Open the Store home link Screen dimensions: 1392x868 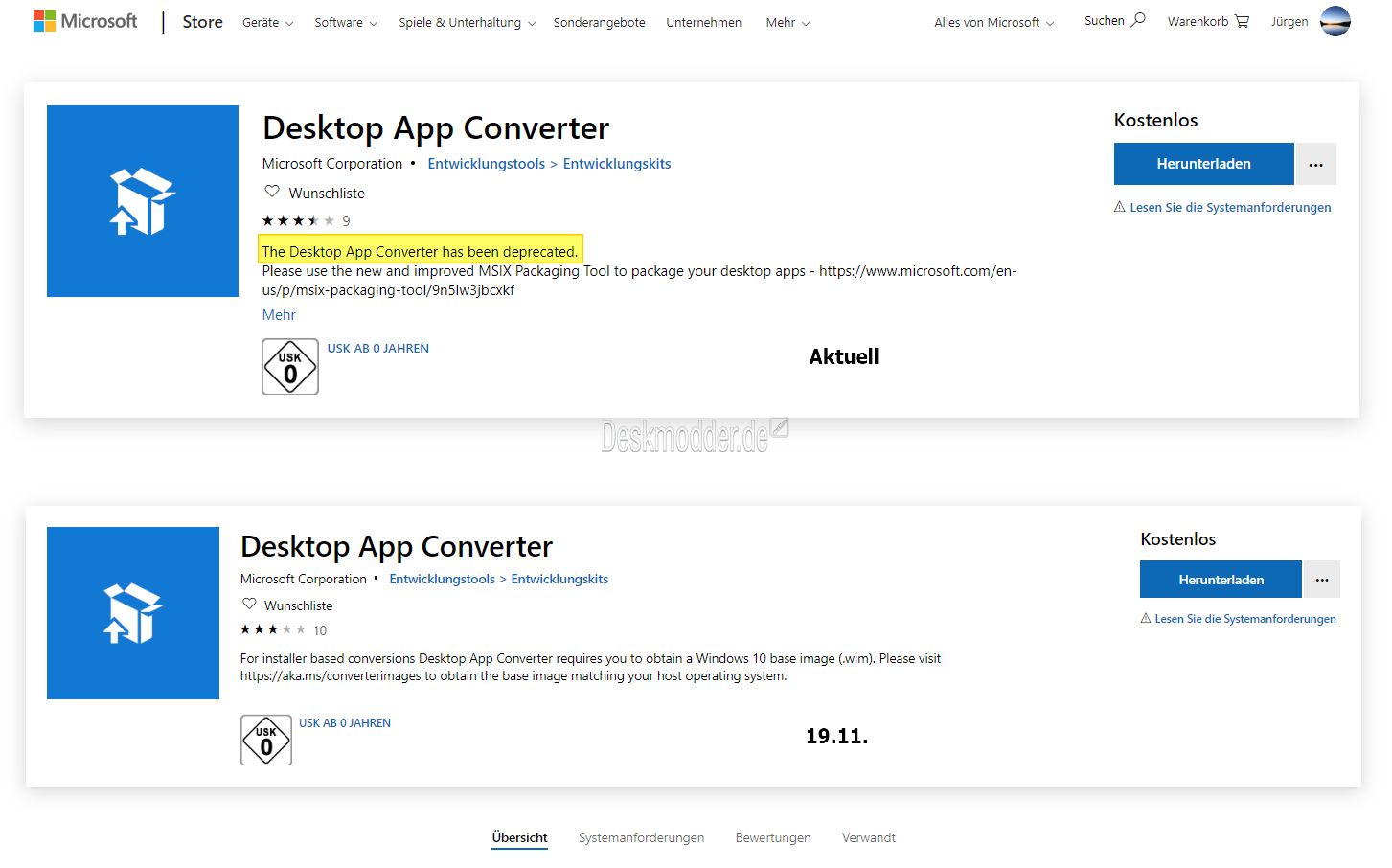(202, 21)
